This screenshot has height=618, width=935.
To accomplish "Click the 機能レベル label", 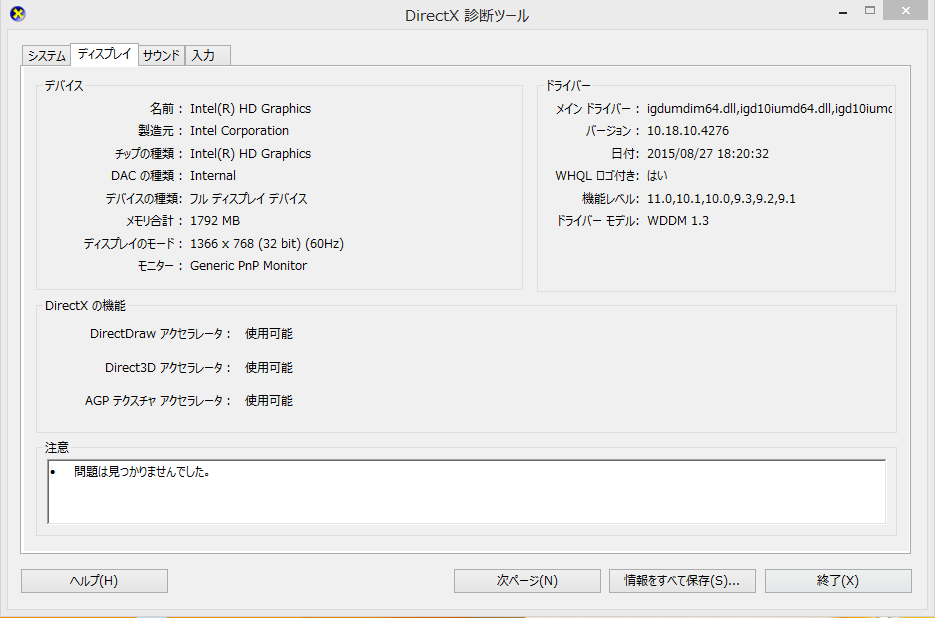I will point(610,199).
